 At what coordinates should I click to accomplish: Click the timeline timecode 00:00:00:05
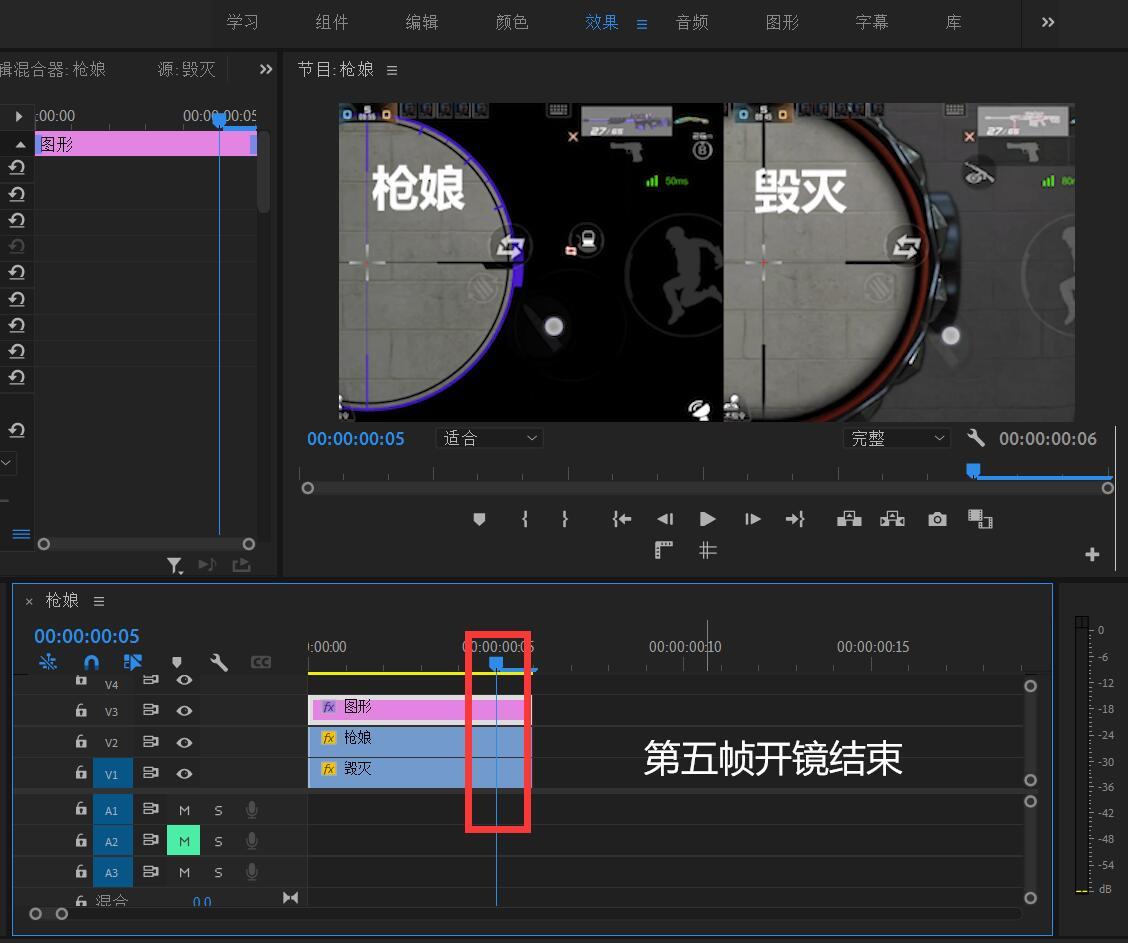[86, 636]
